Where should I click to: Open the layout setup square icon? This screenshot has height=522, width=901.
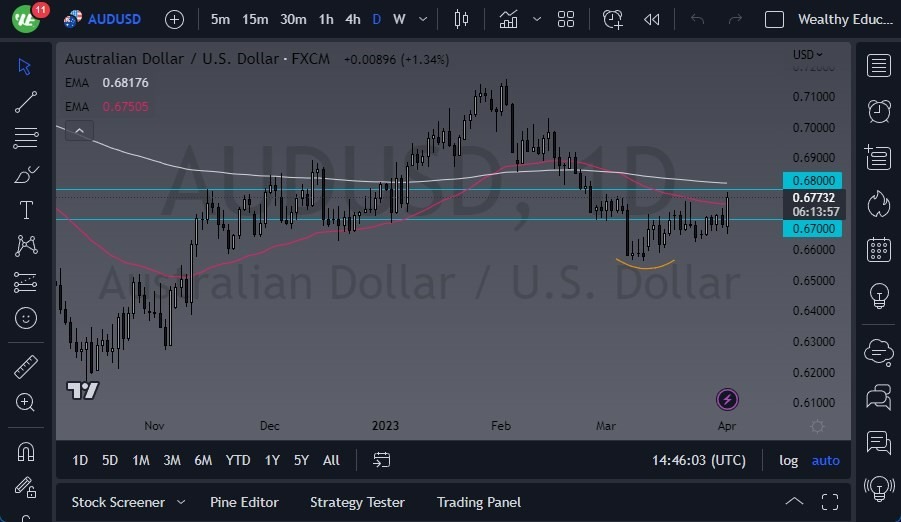tap(774, 20)
